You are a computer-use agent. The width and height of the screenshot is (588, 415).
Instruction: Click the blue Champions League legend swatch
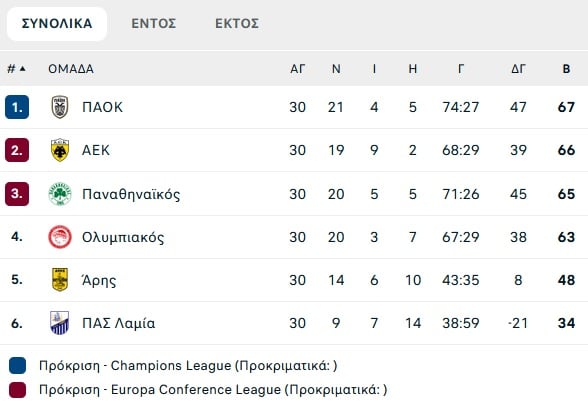click(x=18, y=366)
